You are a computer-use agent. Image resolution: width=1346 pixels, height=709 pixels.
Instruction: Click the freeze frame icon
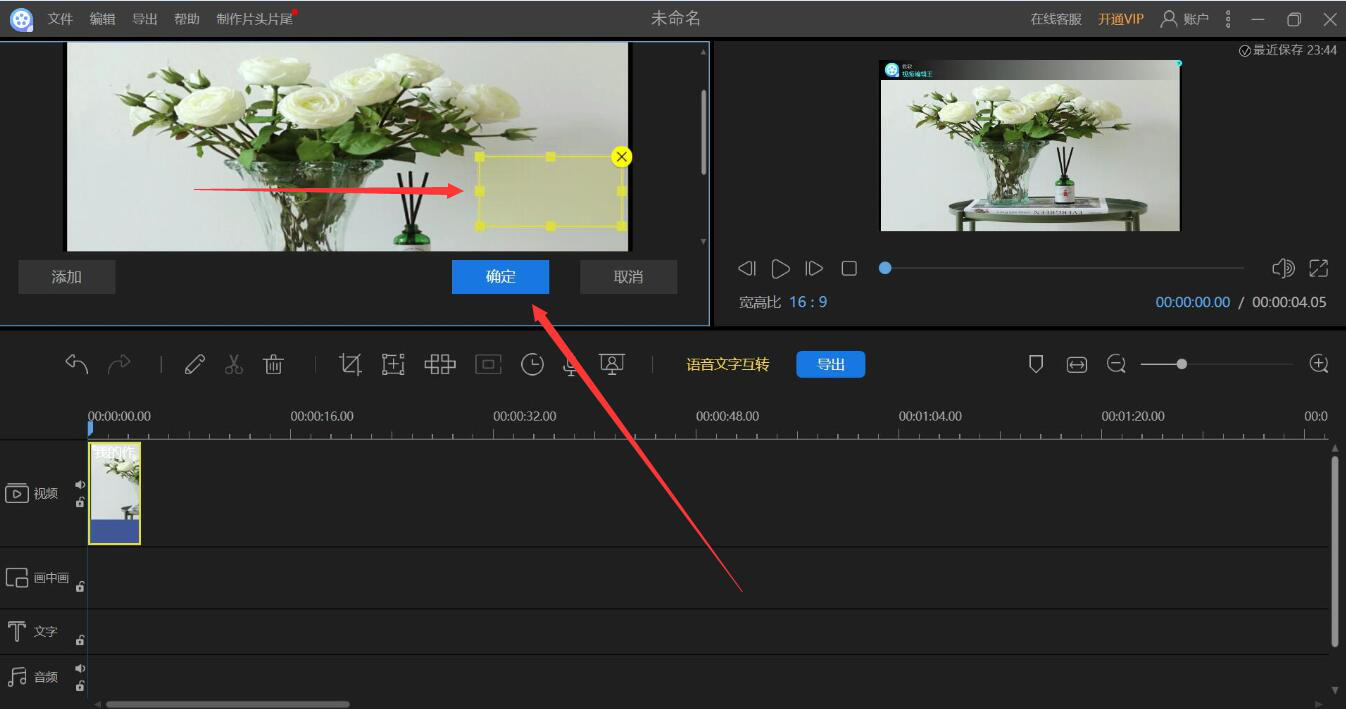tap(488, 364)
